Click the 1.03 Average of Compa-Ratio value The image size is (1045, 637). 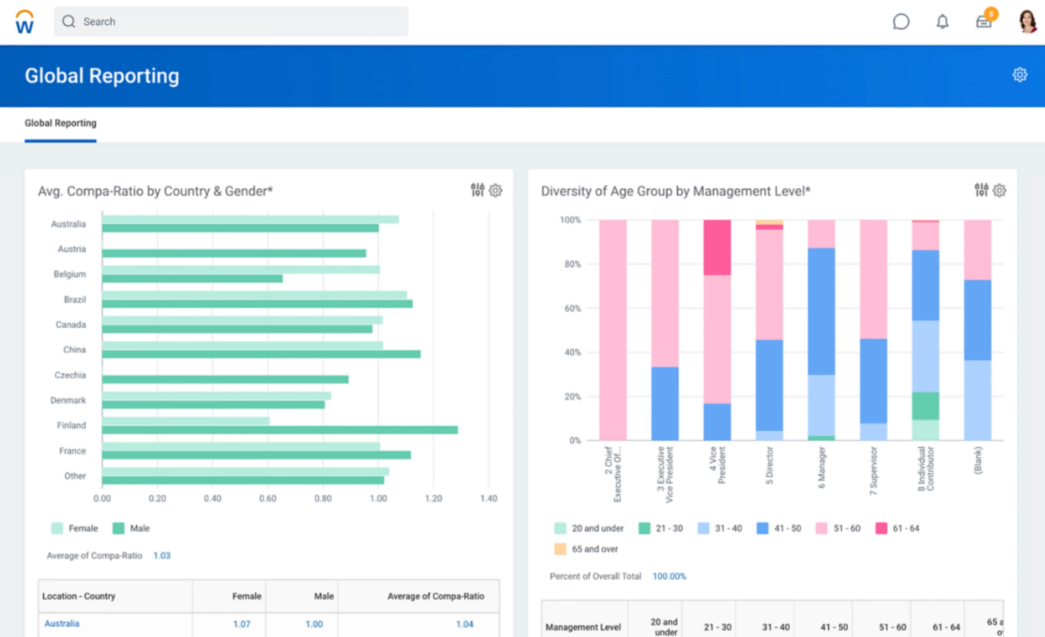click(162, 555)
